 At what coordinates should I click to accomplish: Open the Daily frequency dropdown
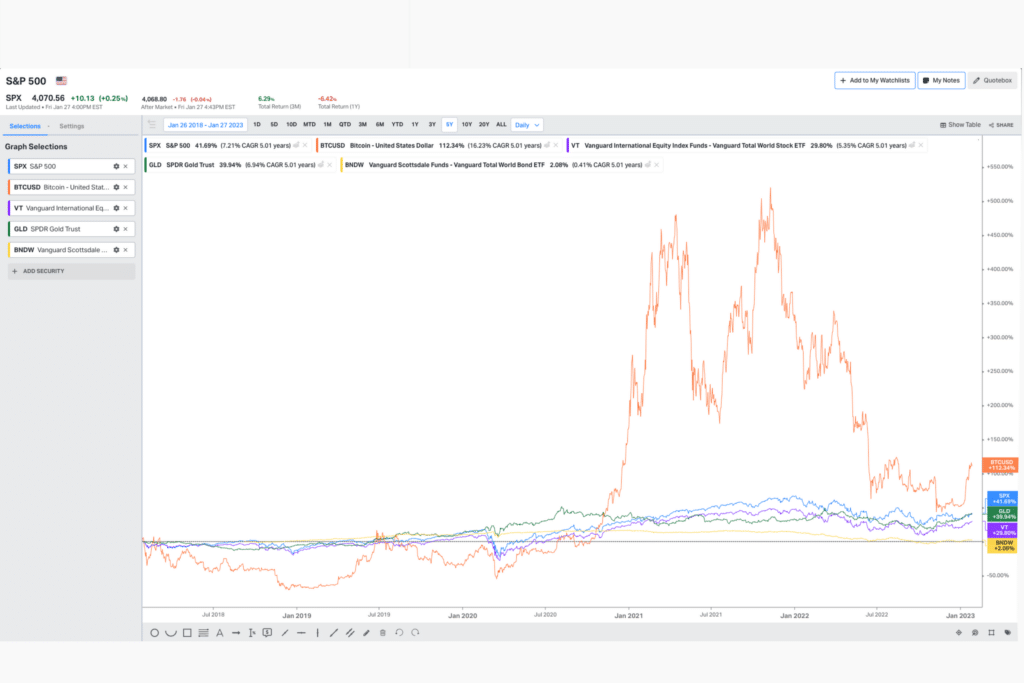point(527,125)
